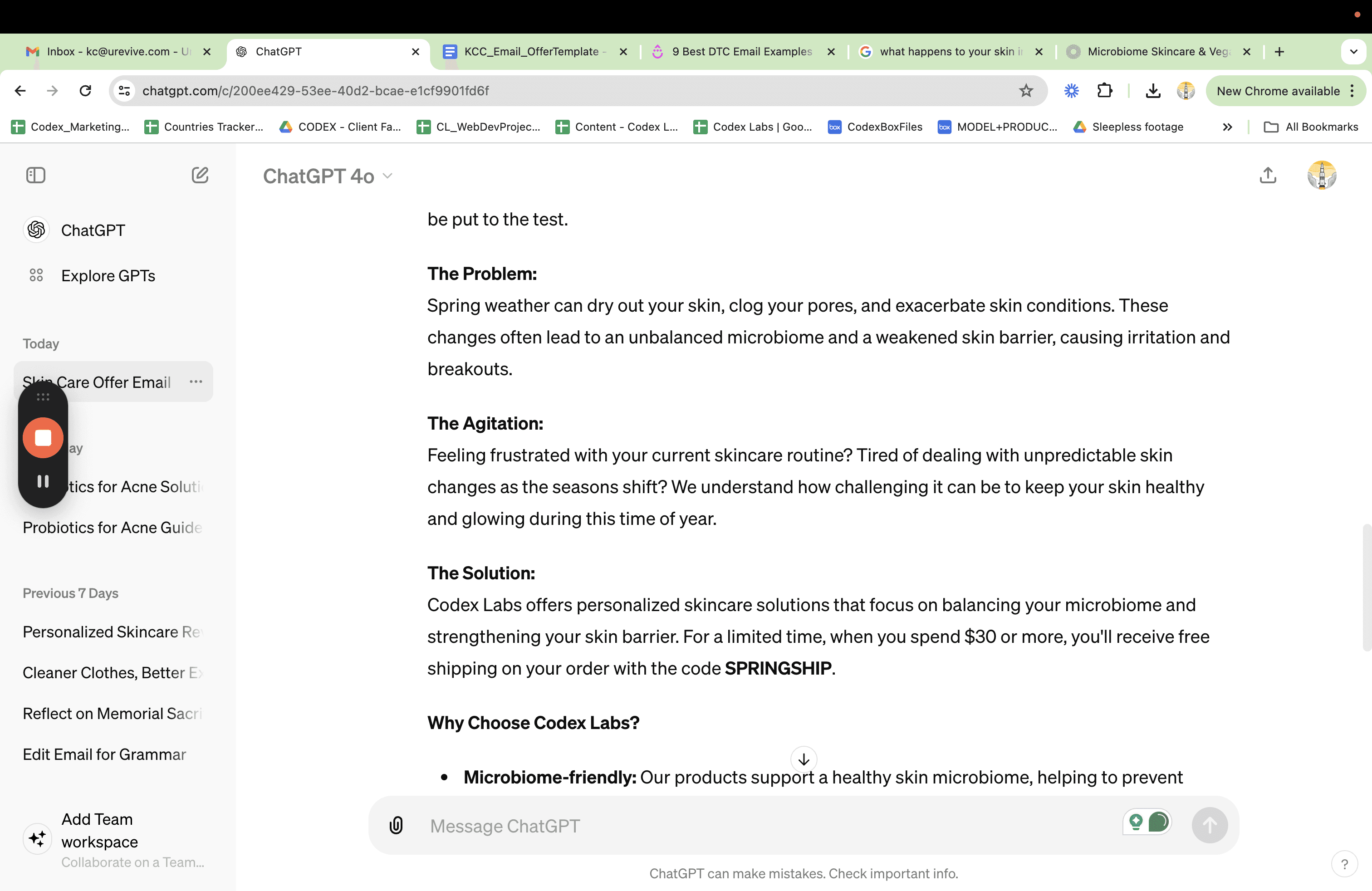Start a new chat with pencil icon
This screenshot has width=1372, height=891.
pyautogui.click(x=200, y=175)
